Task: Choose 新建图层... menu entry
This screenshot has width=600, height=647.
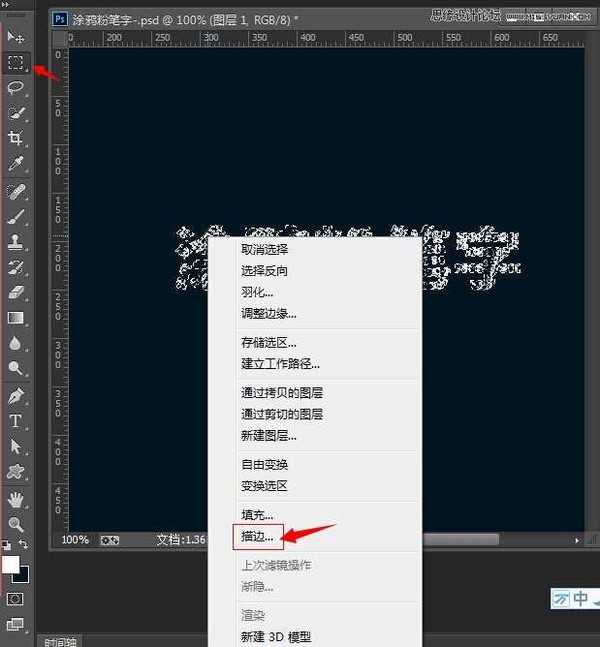Action: (x=269, y=435)
